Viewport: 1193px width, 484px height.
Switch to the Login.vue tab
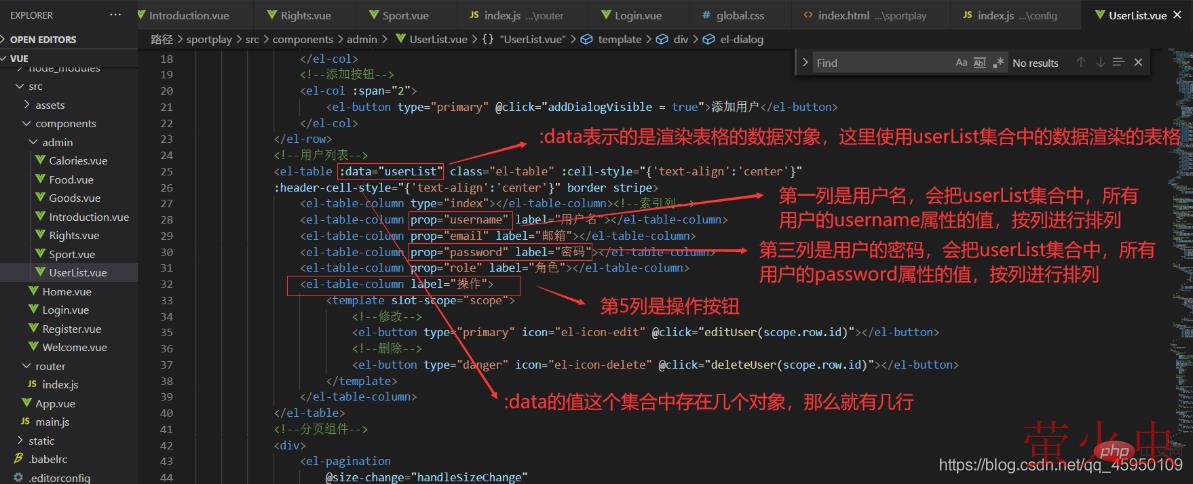coord(637,16)
